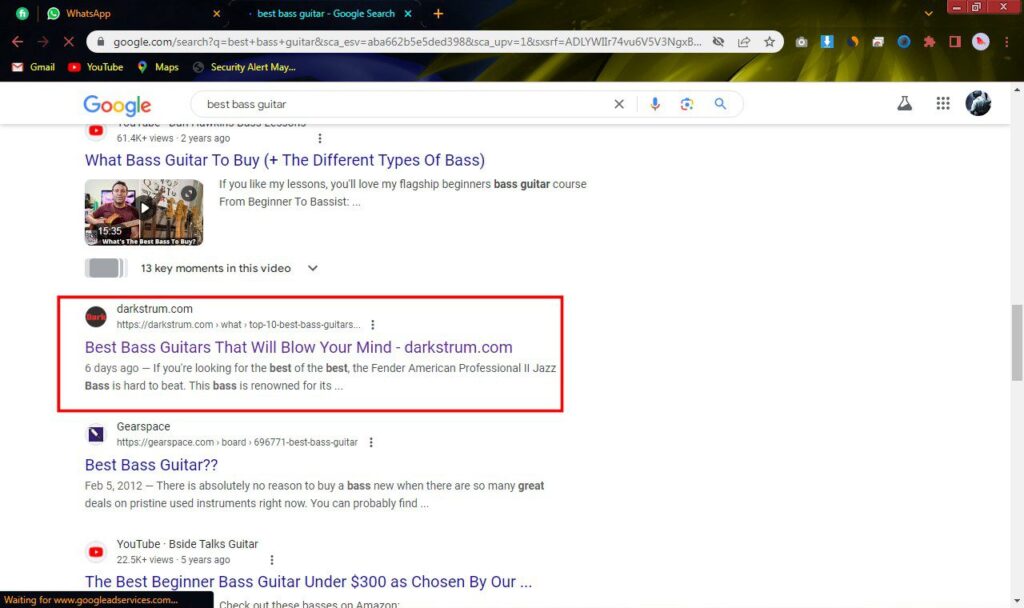Click the YouTube · Bside Talks Guitar source
The height and width of the screenshot is (608, 1024).
tap(187, 544)
